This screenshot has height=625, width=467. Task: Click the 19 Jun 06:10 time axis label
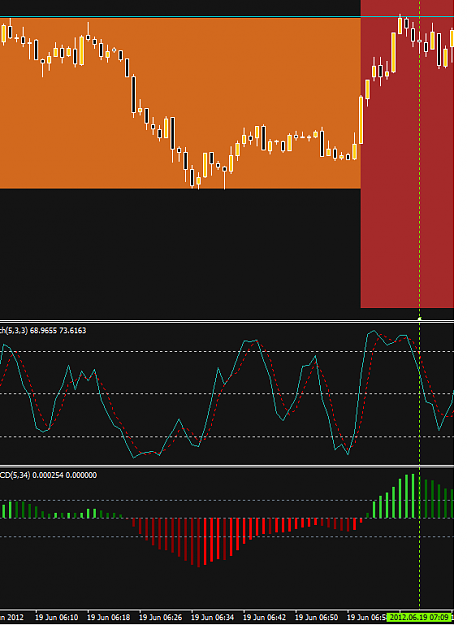[57, 617]
